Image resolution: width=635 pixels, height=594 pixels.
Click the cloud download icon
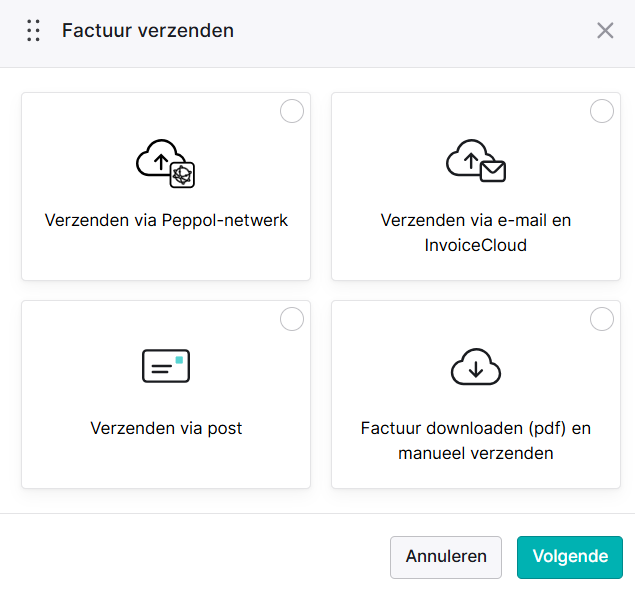coord(476,366)
